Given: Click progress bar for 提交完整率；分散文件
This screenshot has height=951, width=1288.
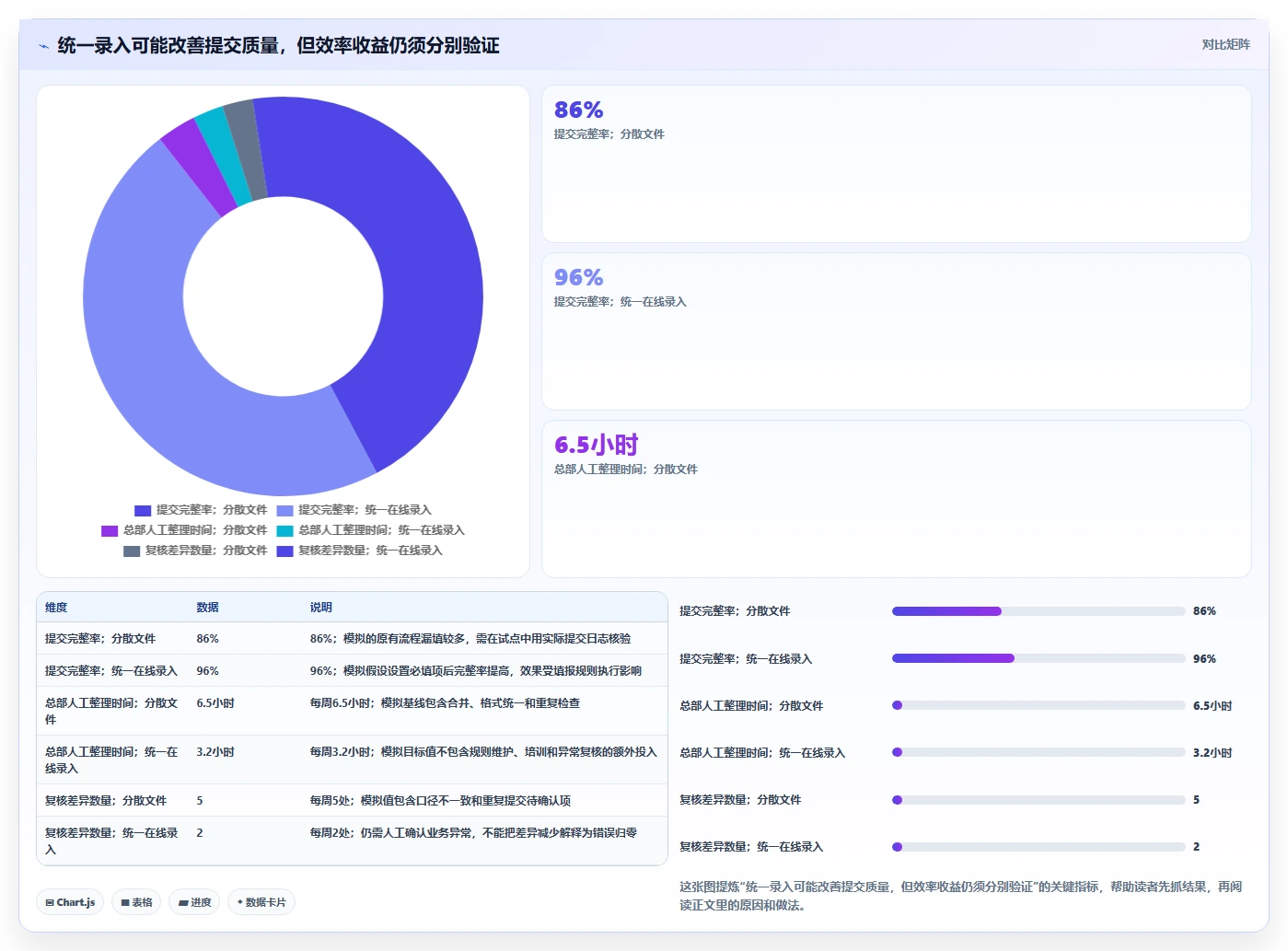Looking at the screenshot, I should click(1039, 611).
